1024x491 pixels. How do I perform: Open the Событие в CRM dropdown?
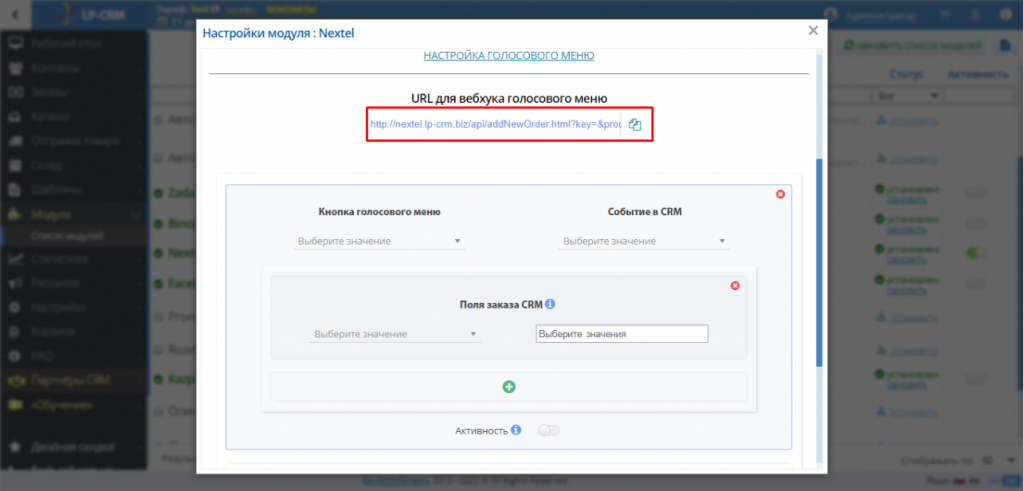tap(644, 241)
